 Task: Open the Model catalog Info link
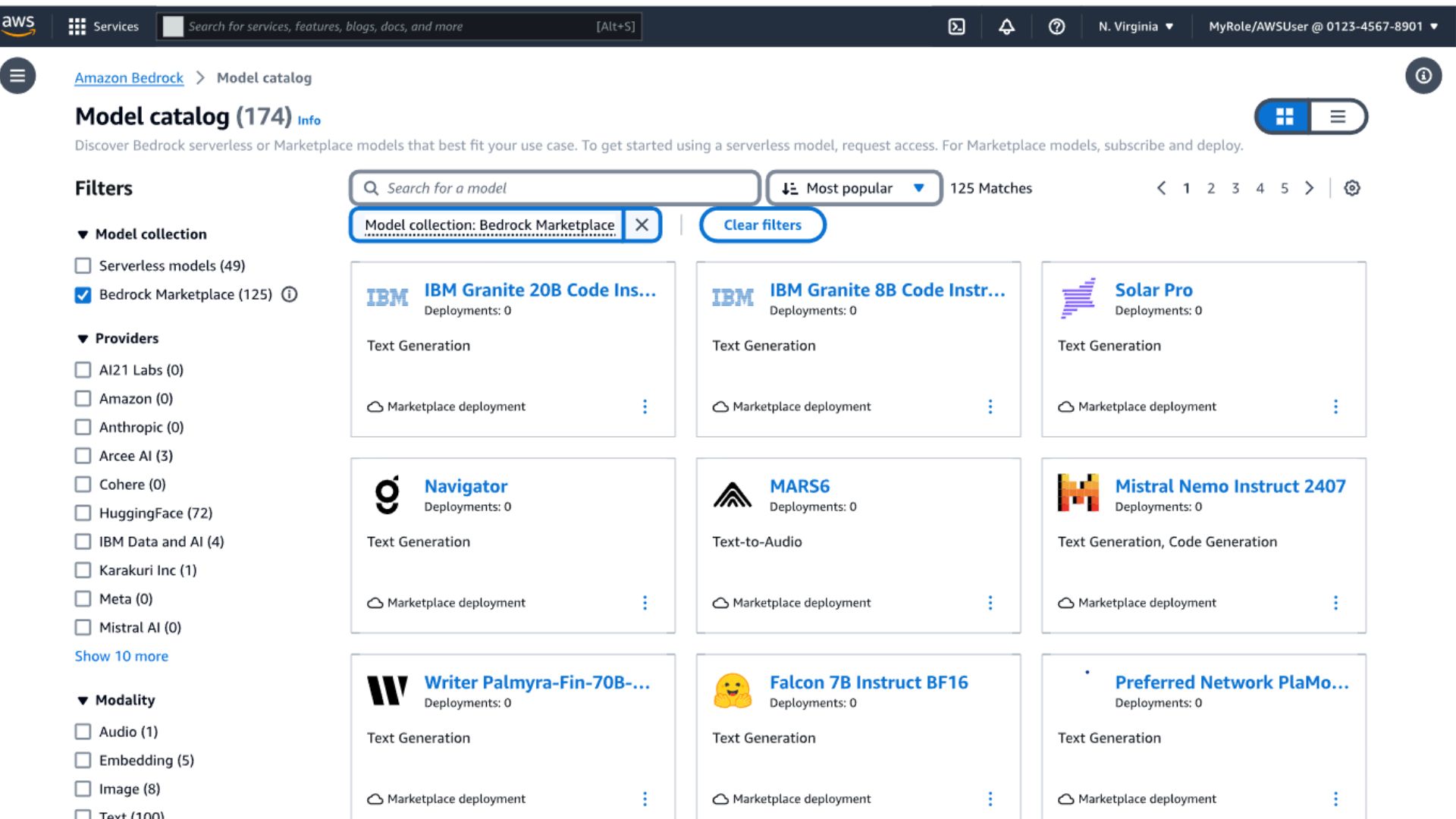tap(309, 121)
